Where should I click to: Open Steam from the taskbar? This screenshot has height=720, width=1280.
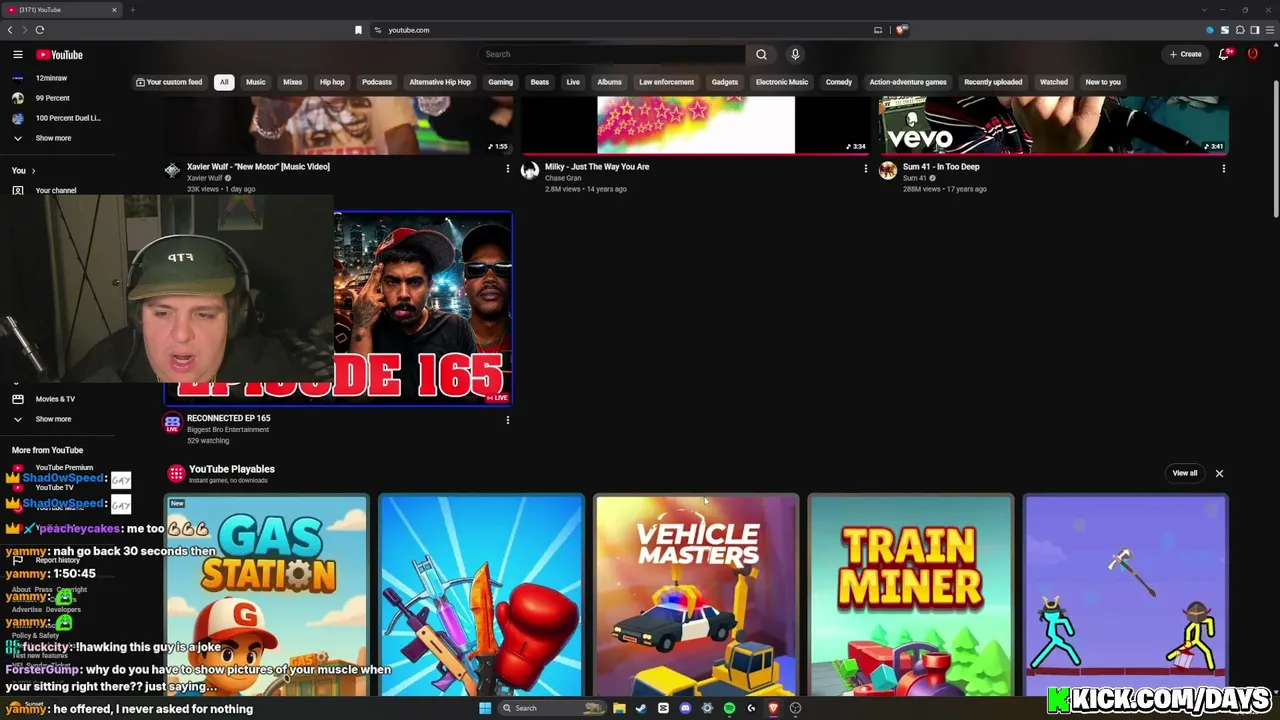(641, 708)
